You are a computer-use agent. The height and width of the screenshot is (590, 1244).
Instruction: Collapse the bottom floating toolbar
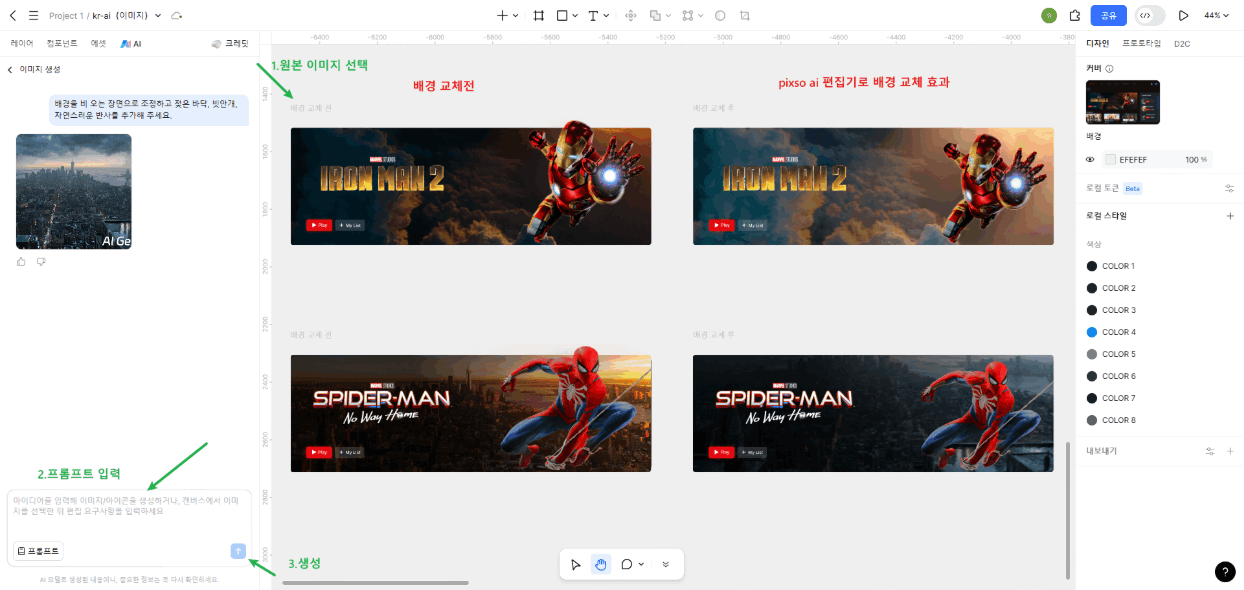click(665, 564)
